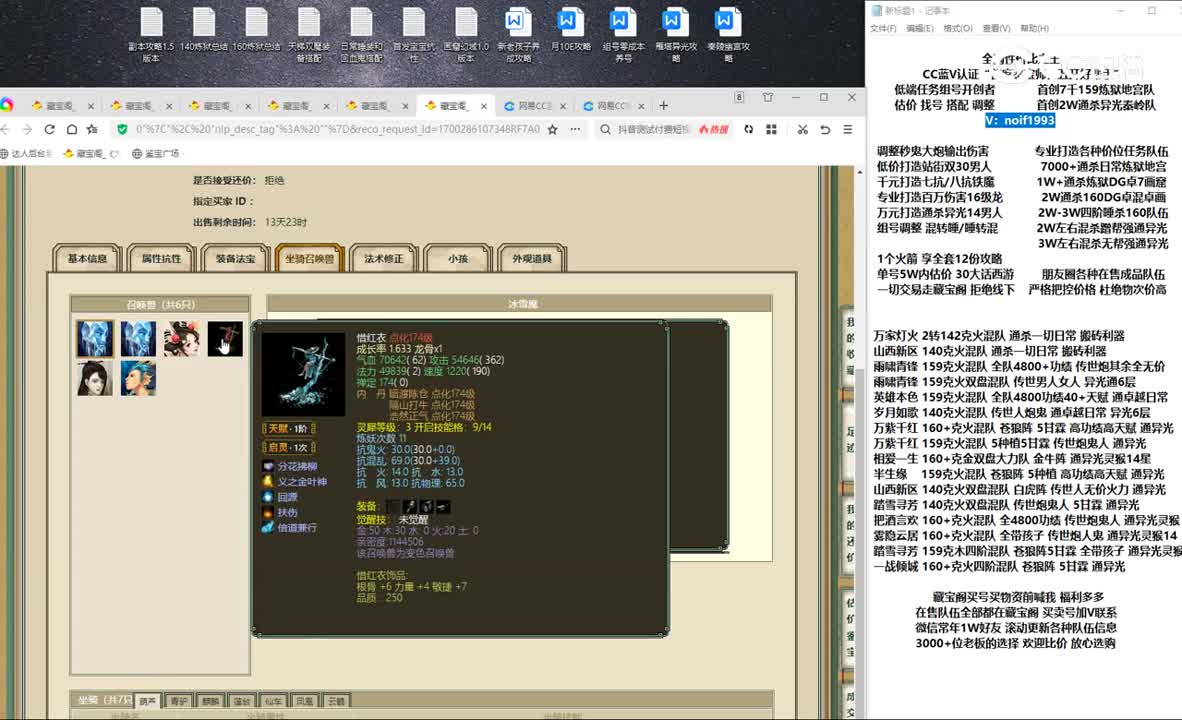The height and width of the screenshot is (720, 1182).
Task: Open the 秦陵幽宫攻略 document icon
Action: coord(728,35)
